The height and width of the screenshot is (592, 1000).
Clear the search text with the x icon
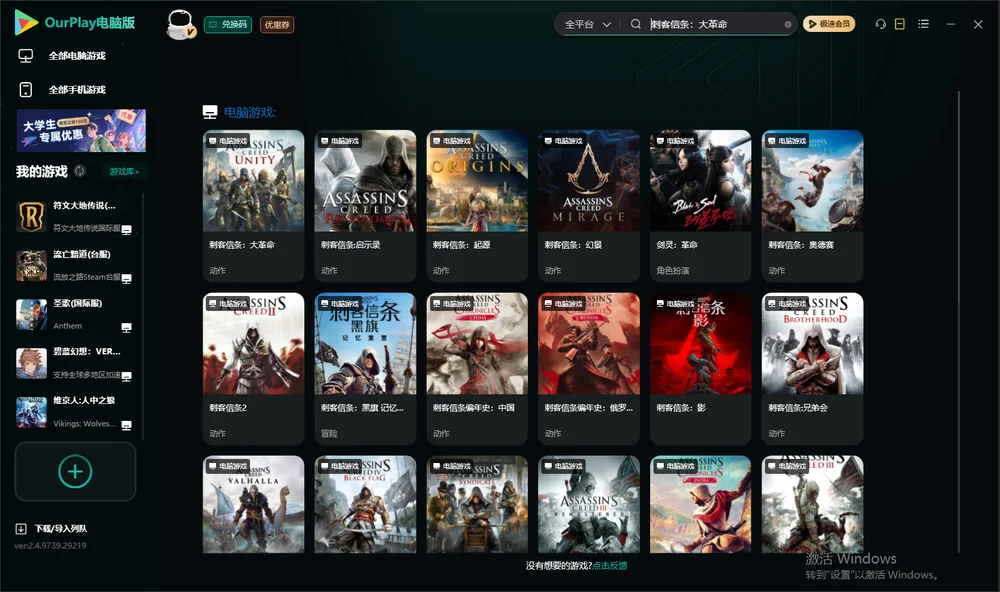pos(788,24)
